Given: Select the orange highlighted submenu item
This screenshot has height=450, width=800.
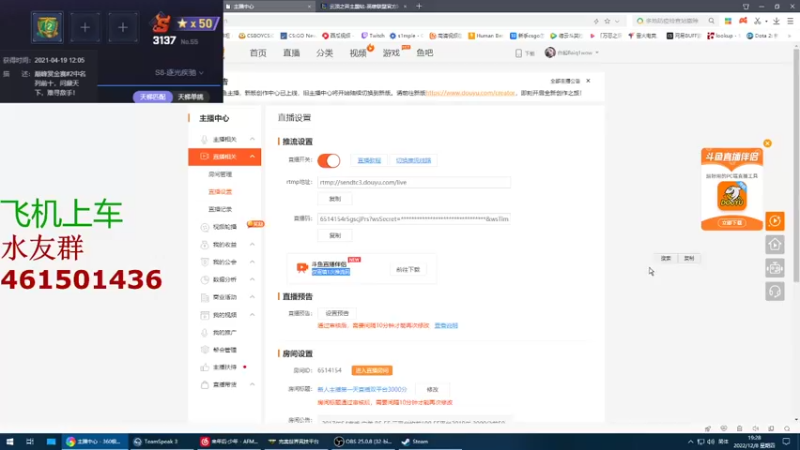Looking at the screenshot, I should 220,192.
